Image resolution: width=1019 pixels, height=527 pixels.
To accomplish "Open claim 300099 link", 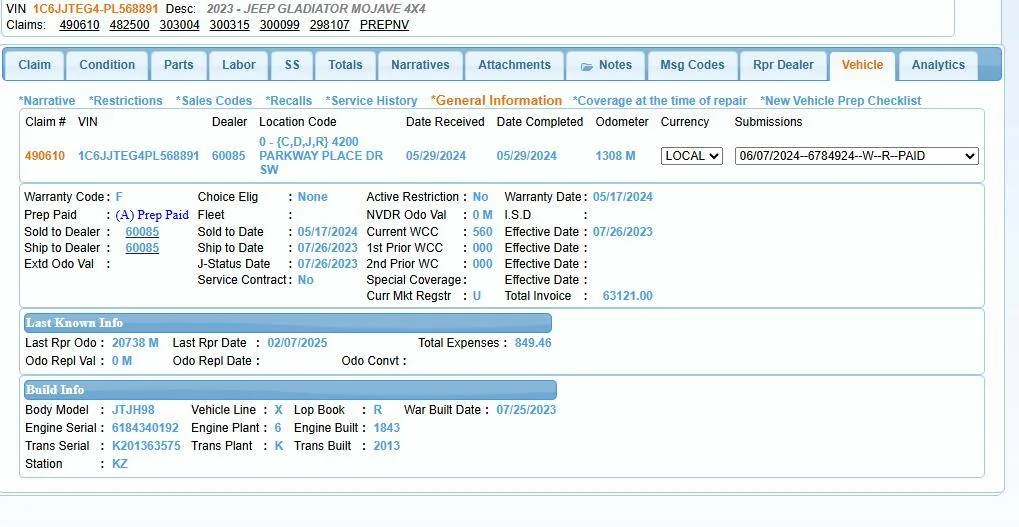I will pyautogui.click(x=279, y=25).
